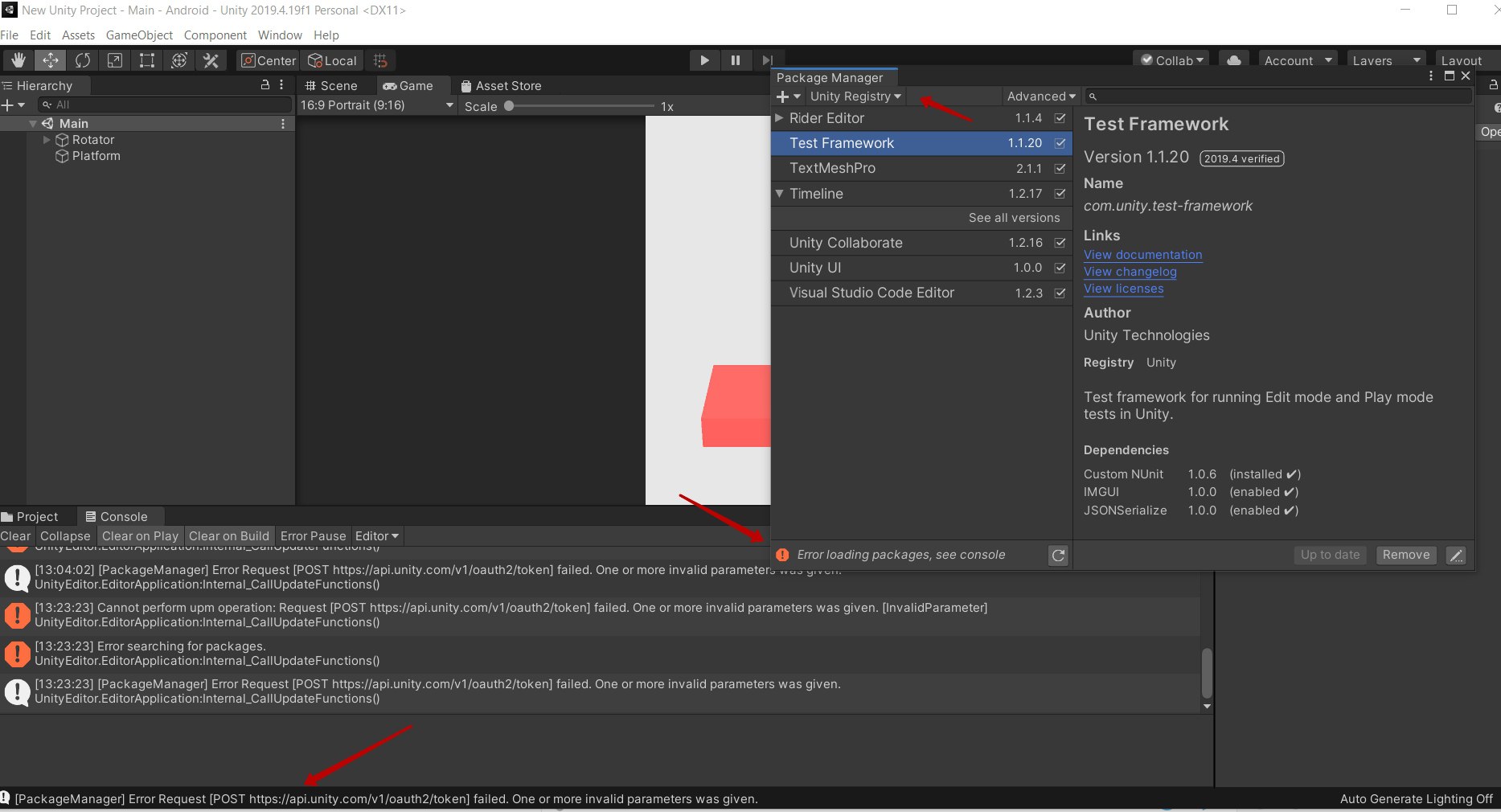The image size is (1501, 812).
Task: Toggle Local handle rotation
Action: pyautogui.click(x=332, y=60)
